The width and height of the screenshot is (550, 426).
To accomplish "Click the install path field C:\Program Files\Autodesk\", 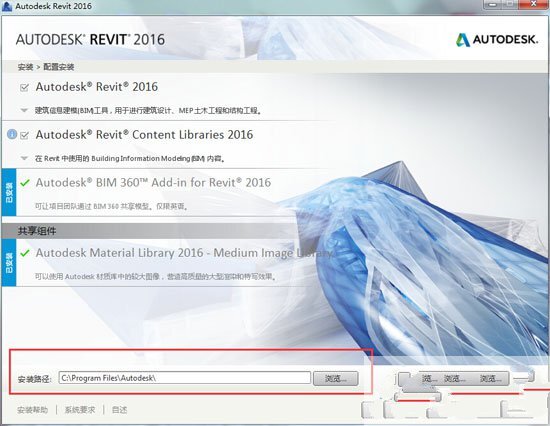I will 185,378.
